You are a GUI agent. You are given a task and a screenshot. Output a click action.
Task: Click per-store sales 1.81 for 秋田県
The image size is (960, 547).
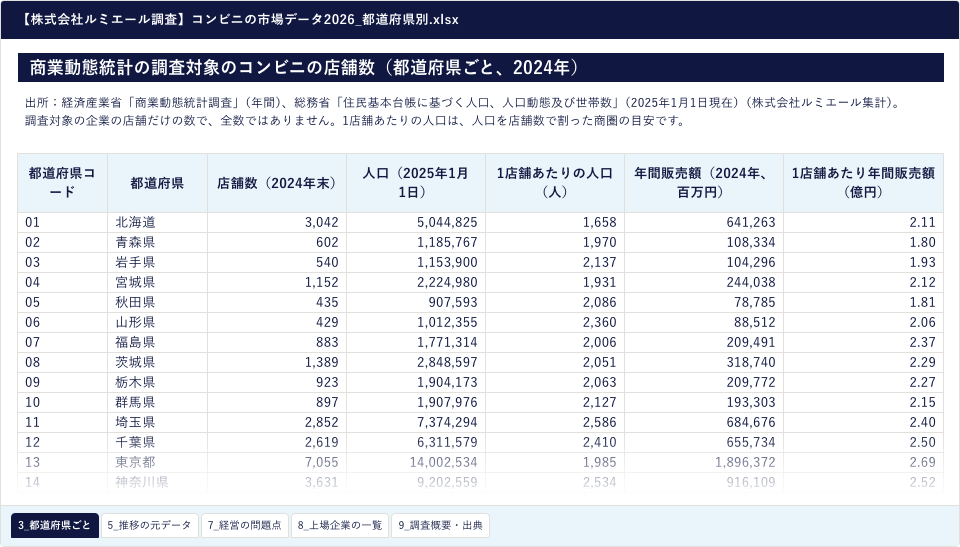click(863, 303)
